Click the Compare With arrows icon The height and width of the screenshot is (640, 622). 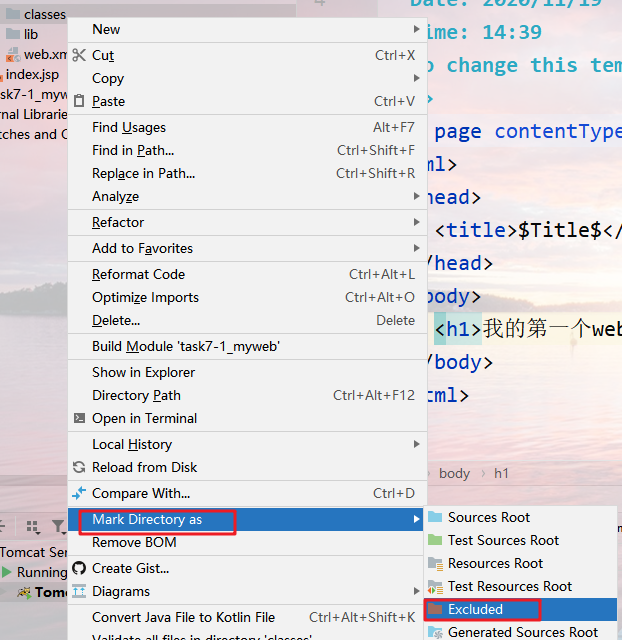point(79,493)
